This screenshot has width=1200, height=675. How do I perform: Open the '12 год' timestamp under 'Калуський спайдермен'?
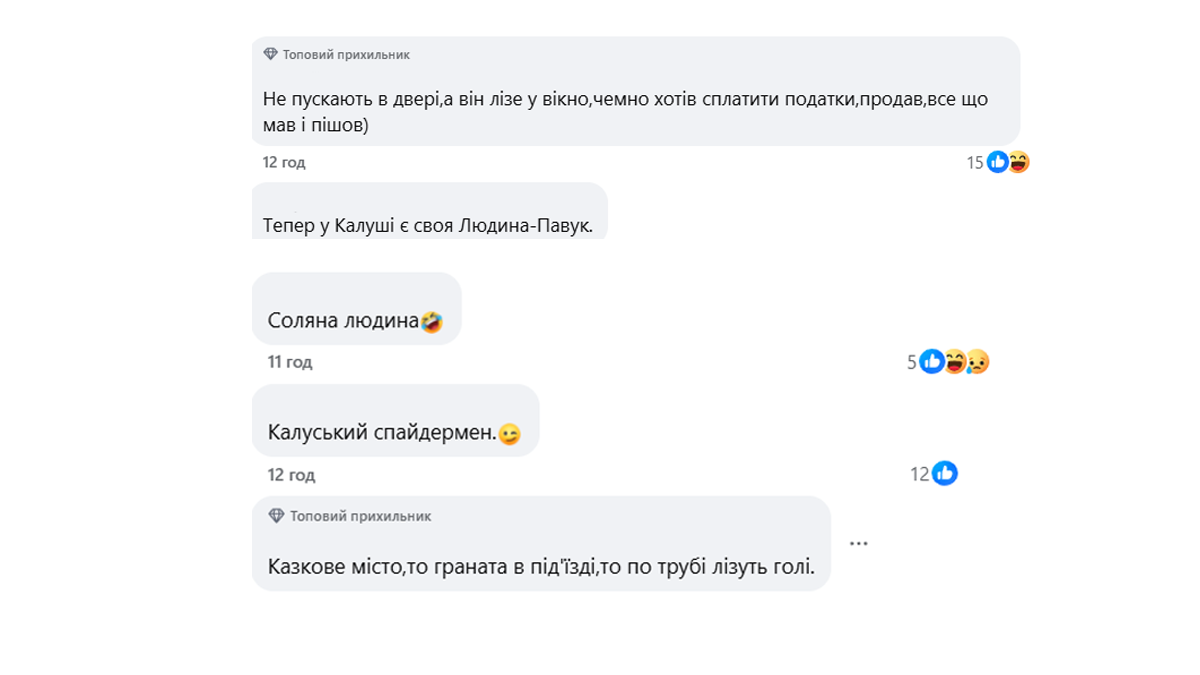click(292, 474)
